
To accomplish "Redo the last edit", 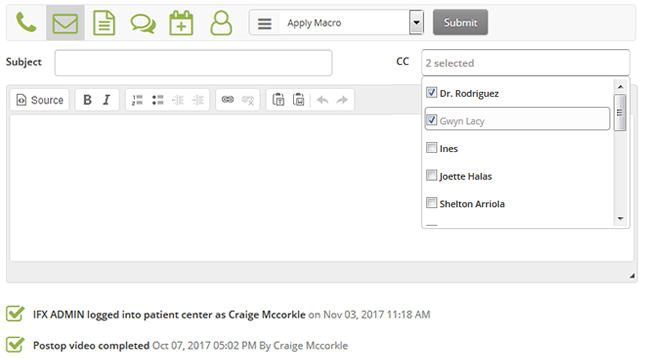I will [342, 100].
